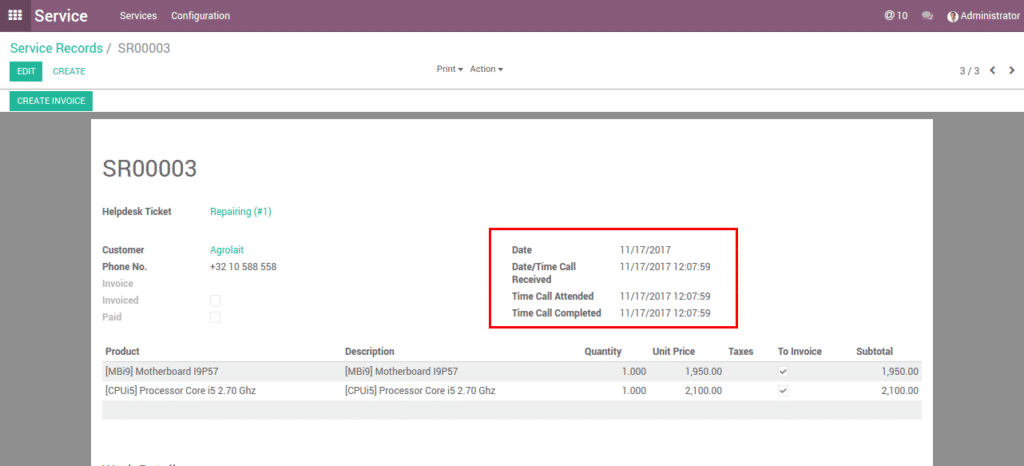
Task: Click the Time Call Completed value
Action: pyautogui.click(x=665, y=313)
